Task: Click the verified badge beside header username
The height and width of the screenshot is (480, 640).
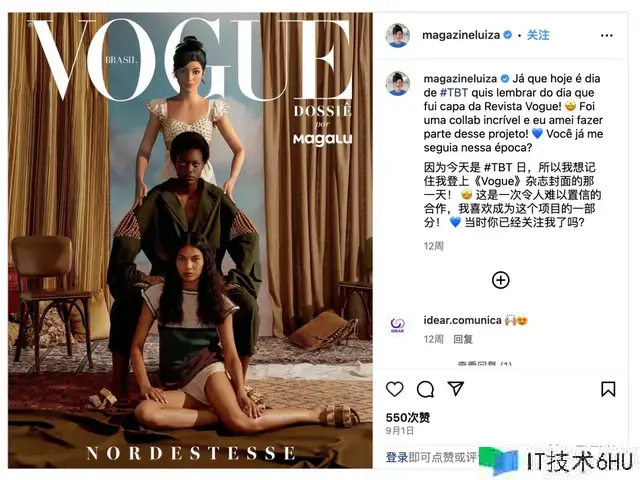Action: click(508, 35)
